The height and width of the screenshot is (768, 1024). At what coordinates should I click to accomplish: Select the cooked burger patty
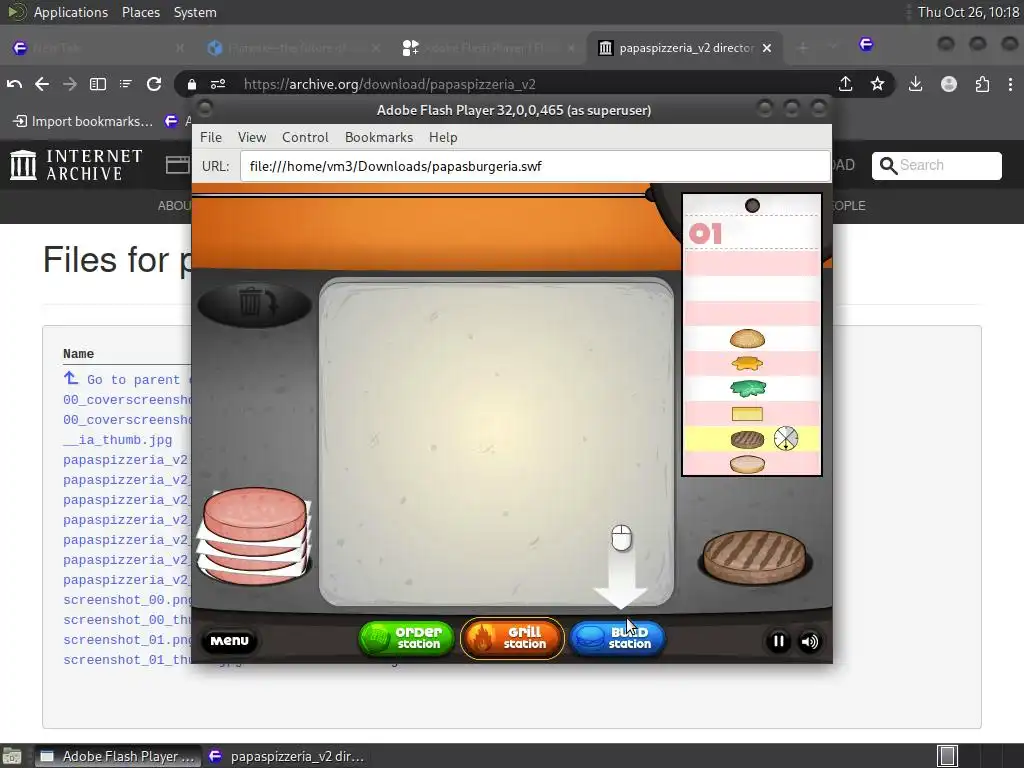754,556
